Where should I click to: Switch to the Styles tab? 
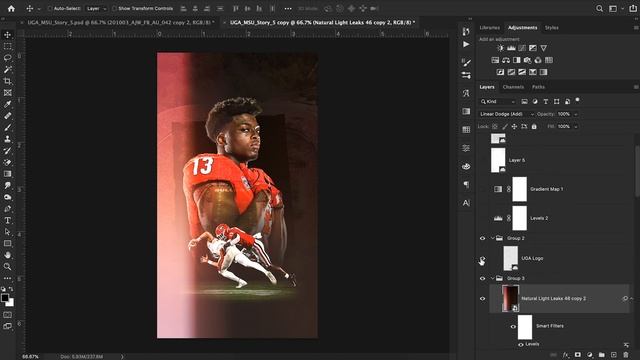(551, 28)
